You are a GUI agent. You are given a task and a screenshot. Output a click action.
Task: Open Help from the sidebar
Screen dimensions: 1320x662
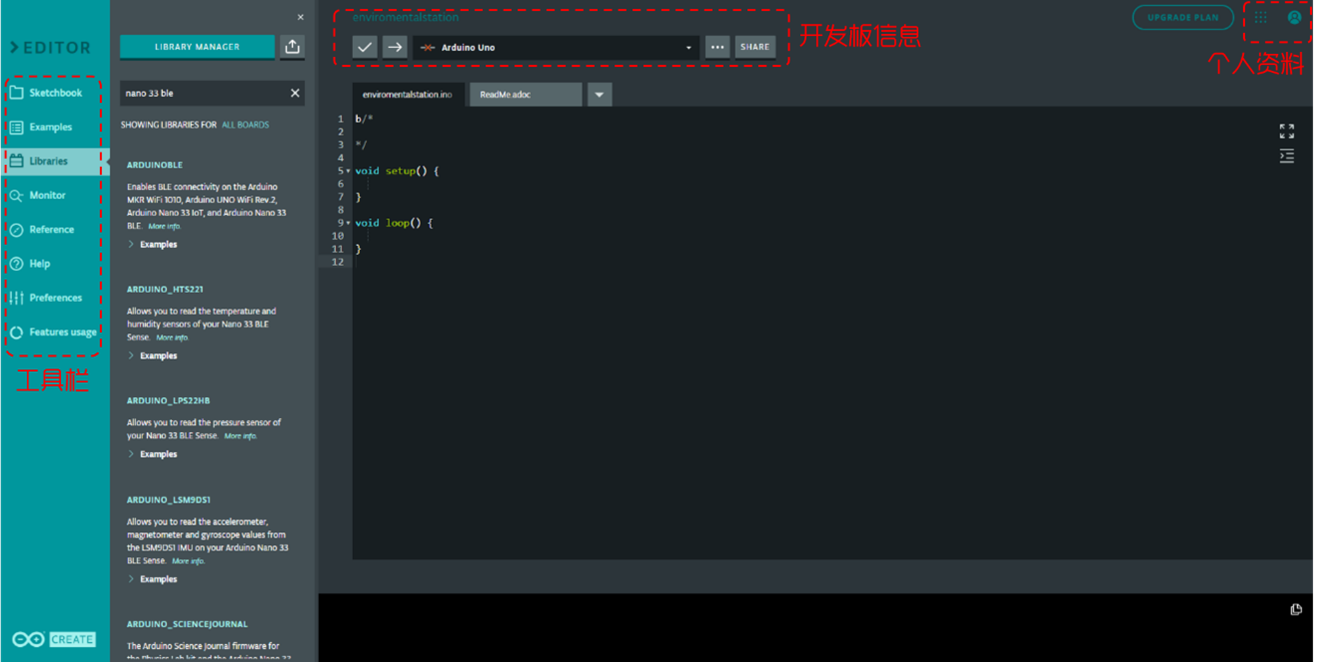coord(54,263)
